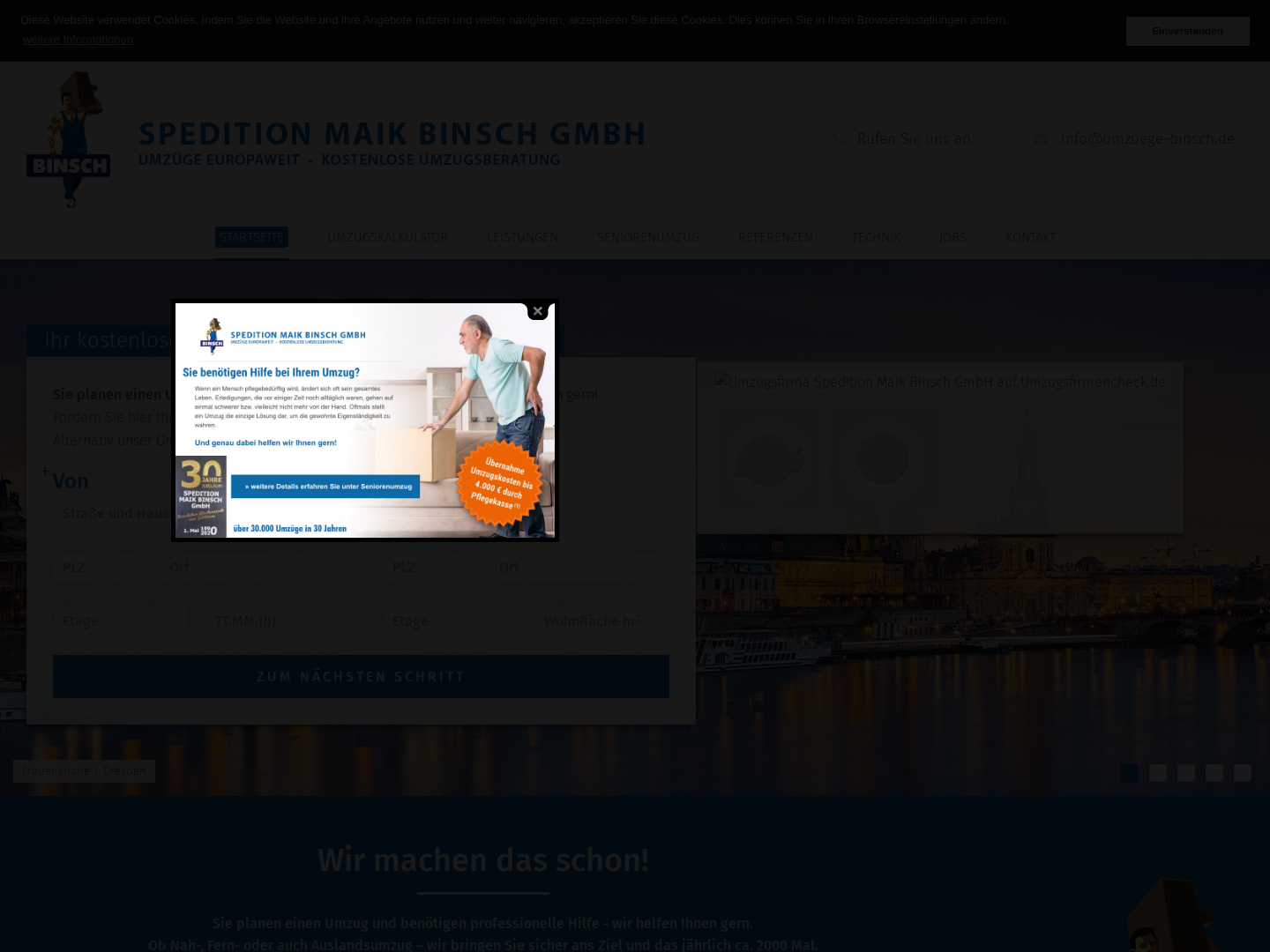
Task: Click the info@umzuege-binsch.de email link
Action: point(1147,139)
